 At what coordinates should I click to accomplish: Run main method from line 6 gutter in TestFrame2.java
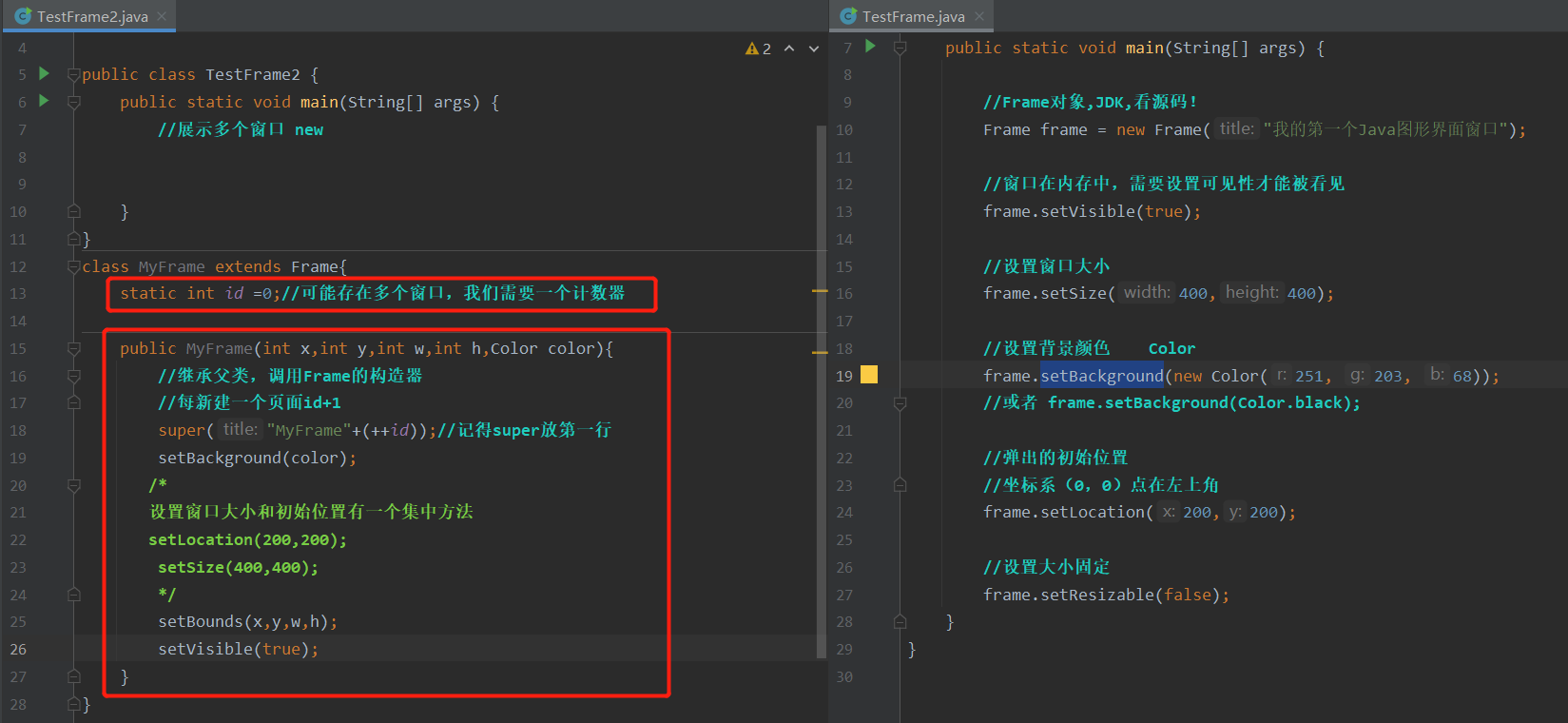tap(44, 101)
